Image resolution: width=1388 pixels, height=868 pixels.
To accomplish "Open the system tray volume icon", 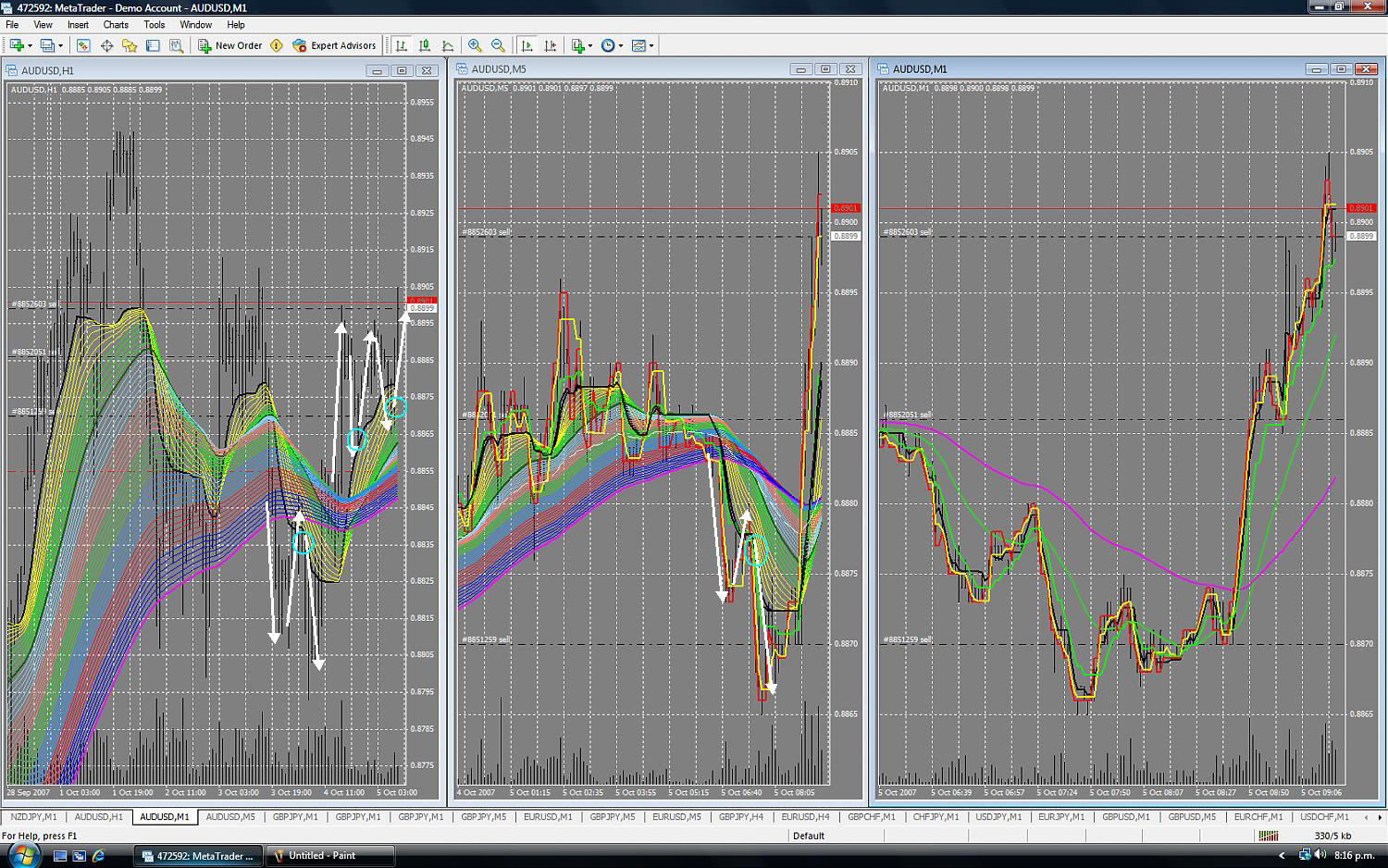I will pos(1320,855).
